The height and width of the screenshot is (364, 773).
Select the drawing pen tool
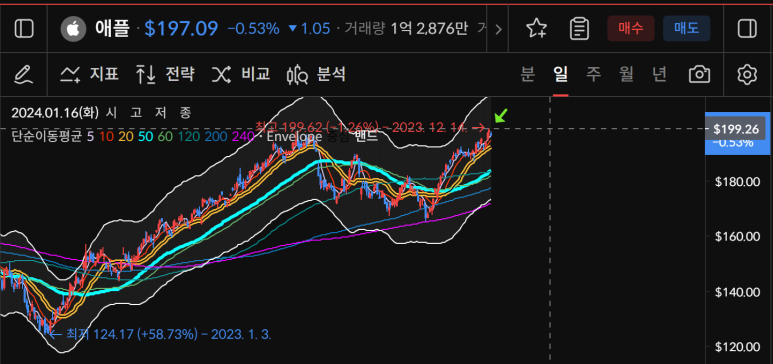coord(23,74)
